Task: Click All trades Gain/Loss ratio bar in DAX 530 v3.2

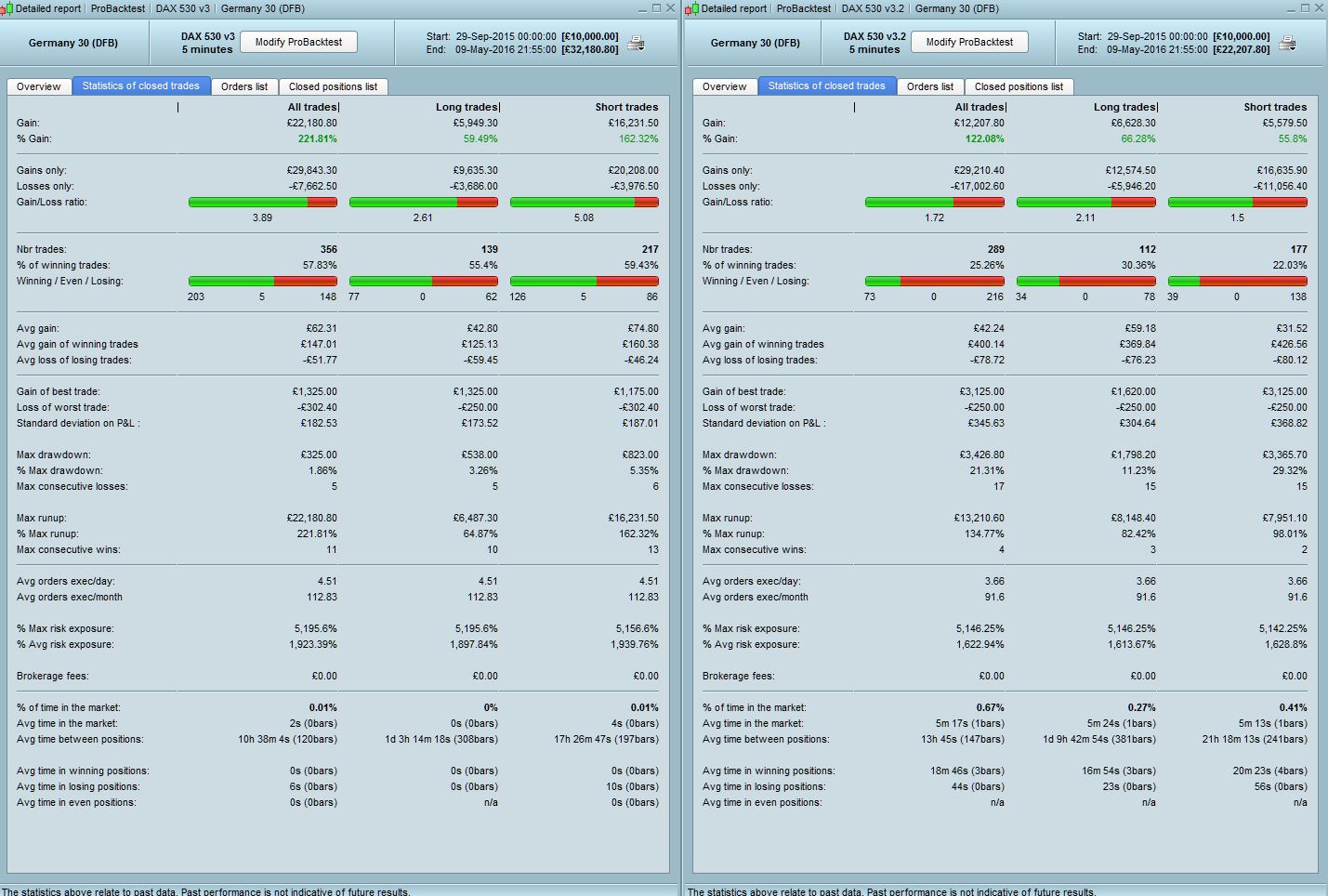Action: (x=935, y=202)
